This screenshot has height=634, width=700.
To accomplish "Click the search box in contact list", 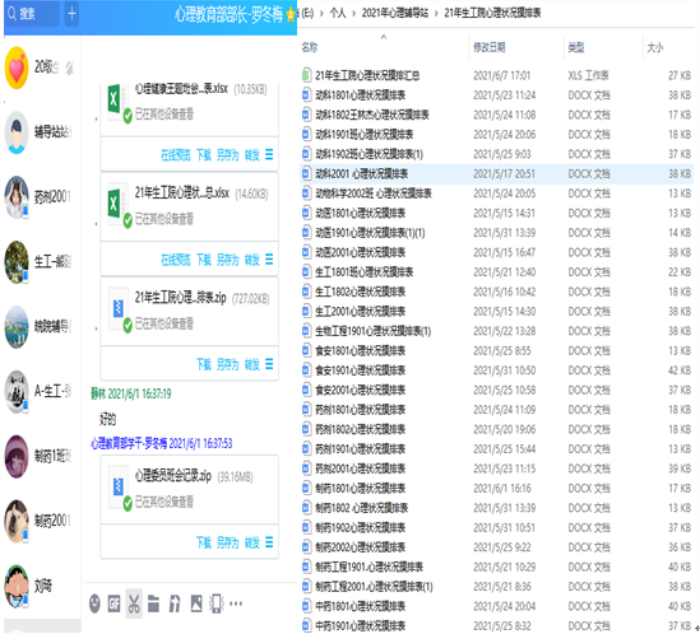I will click(x=30, y=14).
